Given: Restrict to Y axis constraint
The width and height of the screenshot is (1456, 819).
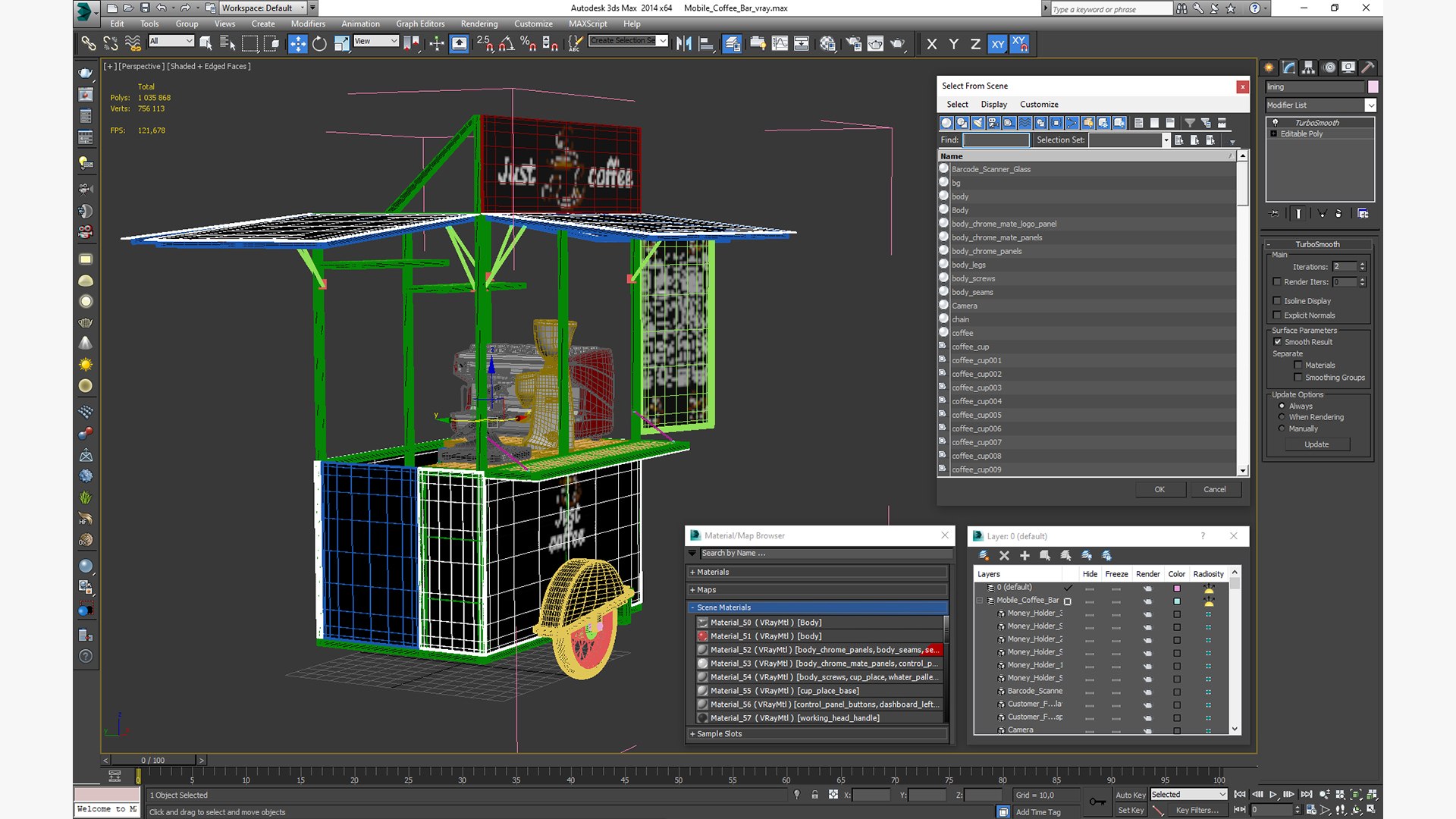Looking at the screenshot, I should pos(954,44).
